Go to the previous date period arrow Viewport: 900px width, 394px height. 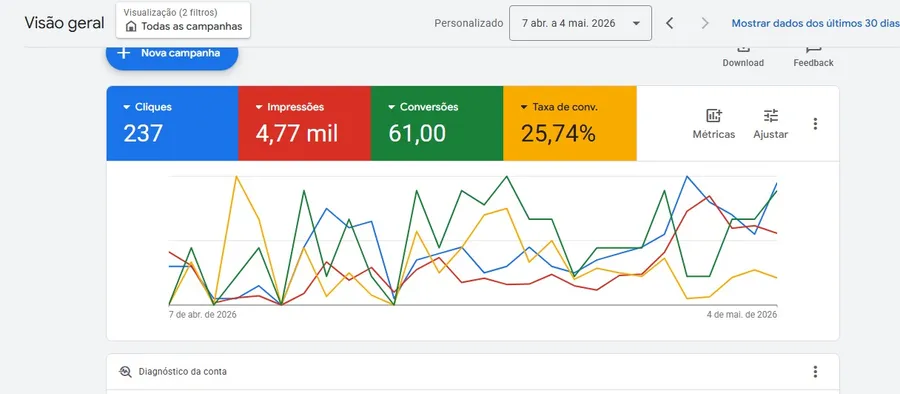point(669,23)
